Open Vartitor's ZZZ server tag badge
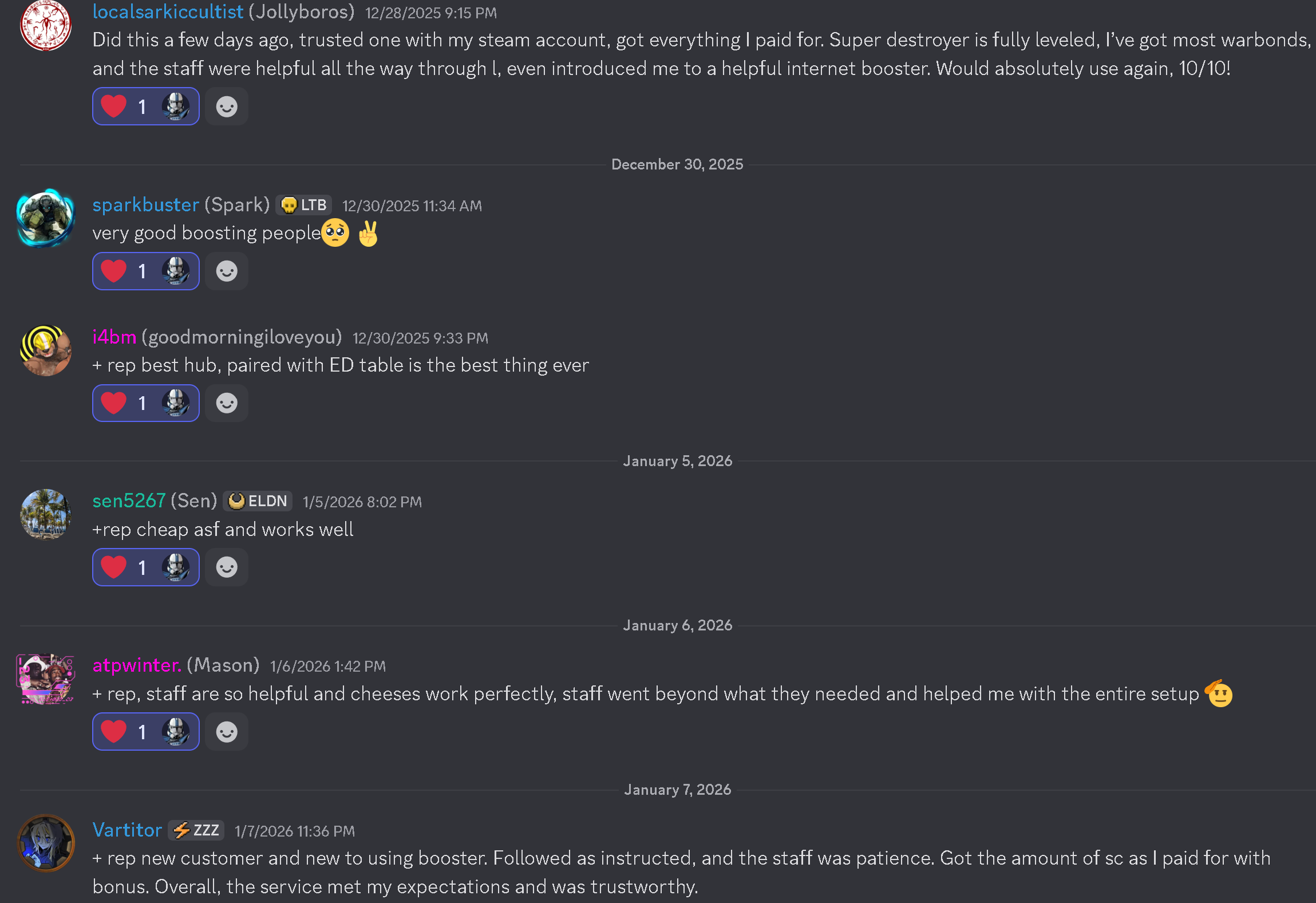Image resolution: width=1316 pixels, height=903 pixels. pyautogui.click(x=196, y=830)
